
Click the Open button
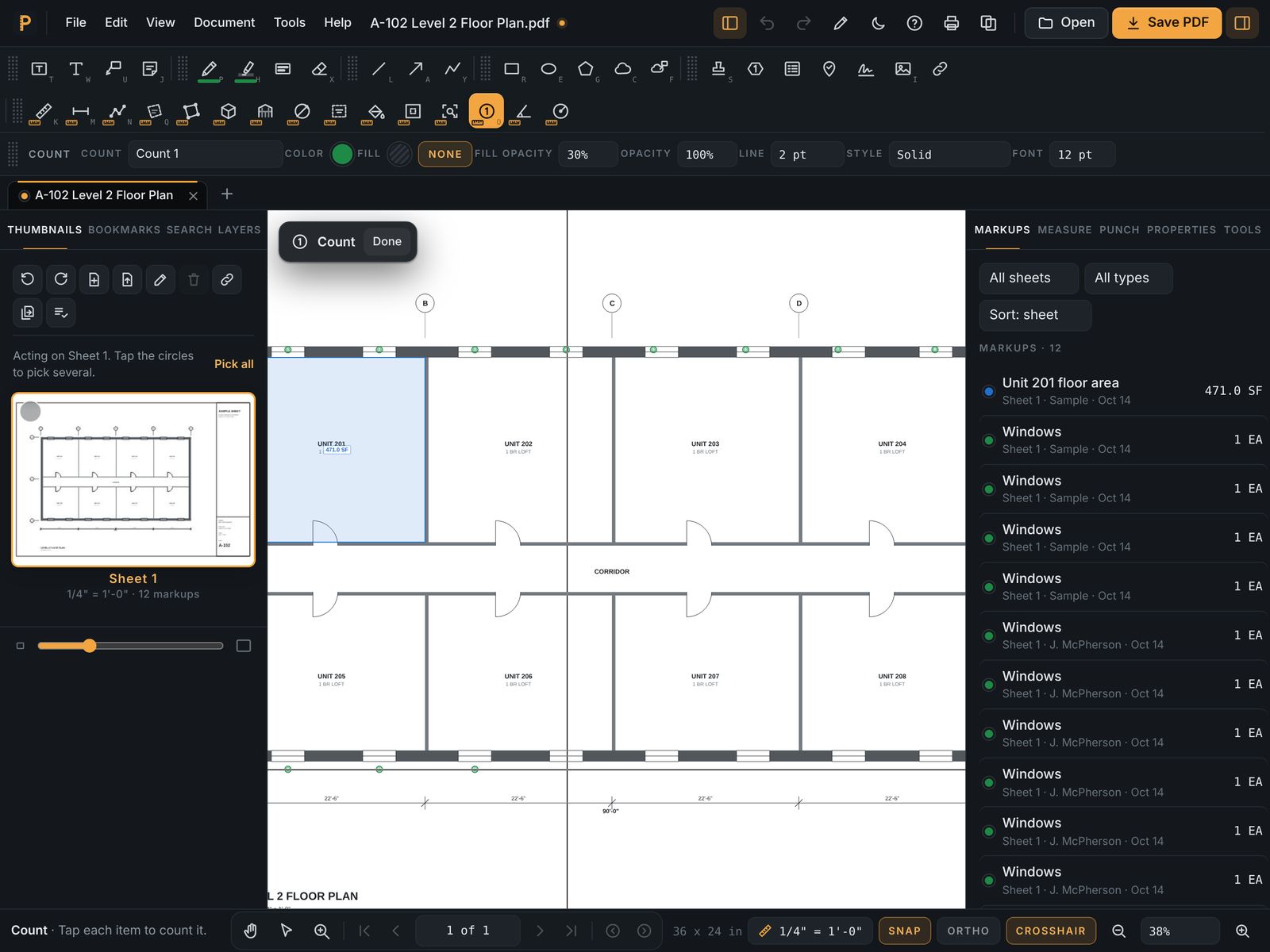[x=1066, y=23]
